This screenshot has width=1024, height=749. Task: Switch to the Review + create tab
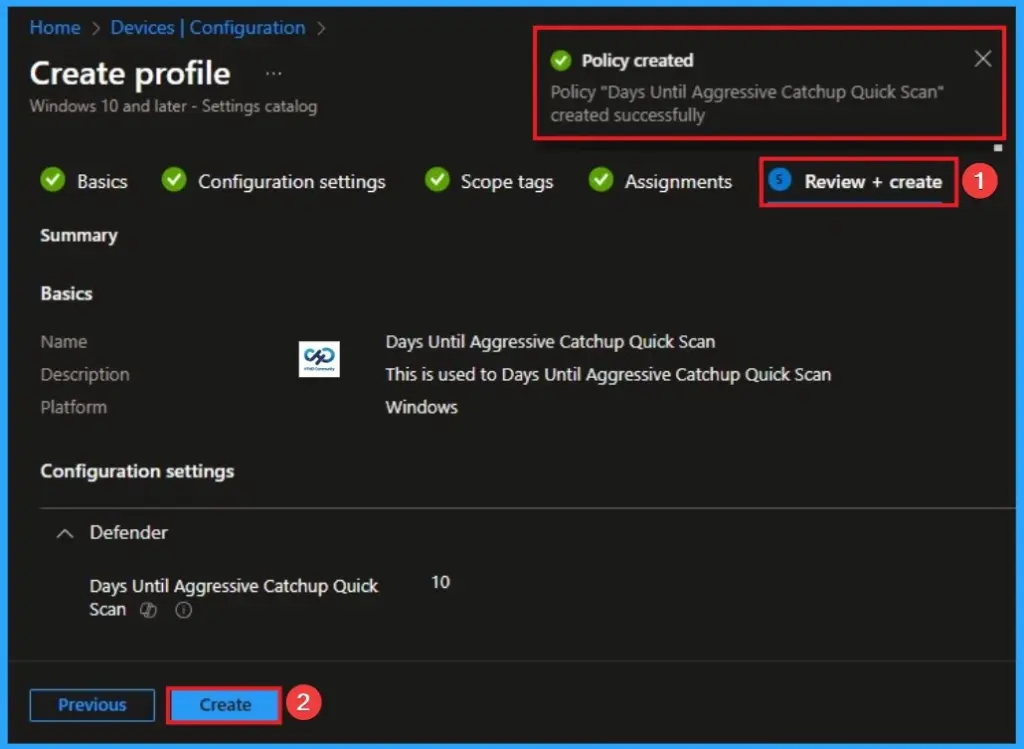click(873, 181)
